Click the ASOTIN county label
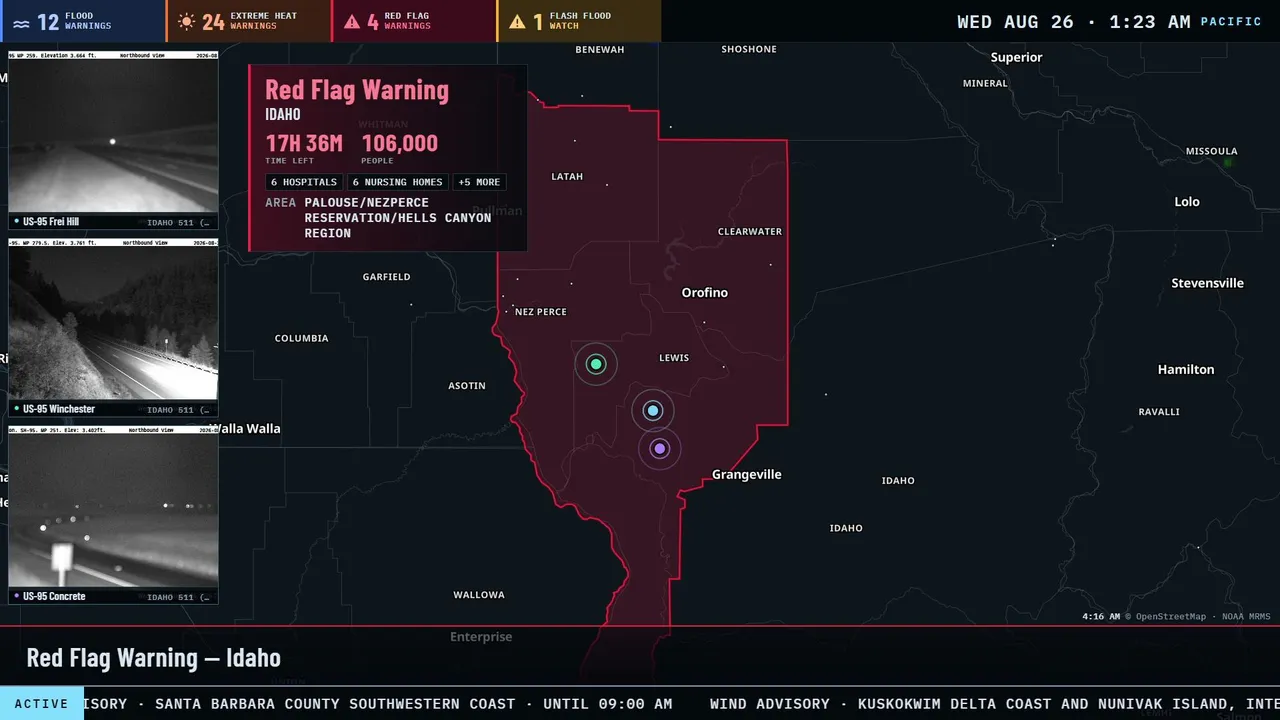The width and height of the screenshot is (1280, 720). tap(467, 386)
